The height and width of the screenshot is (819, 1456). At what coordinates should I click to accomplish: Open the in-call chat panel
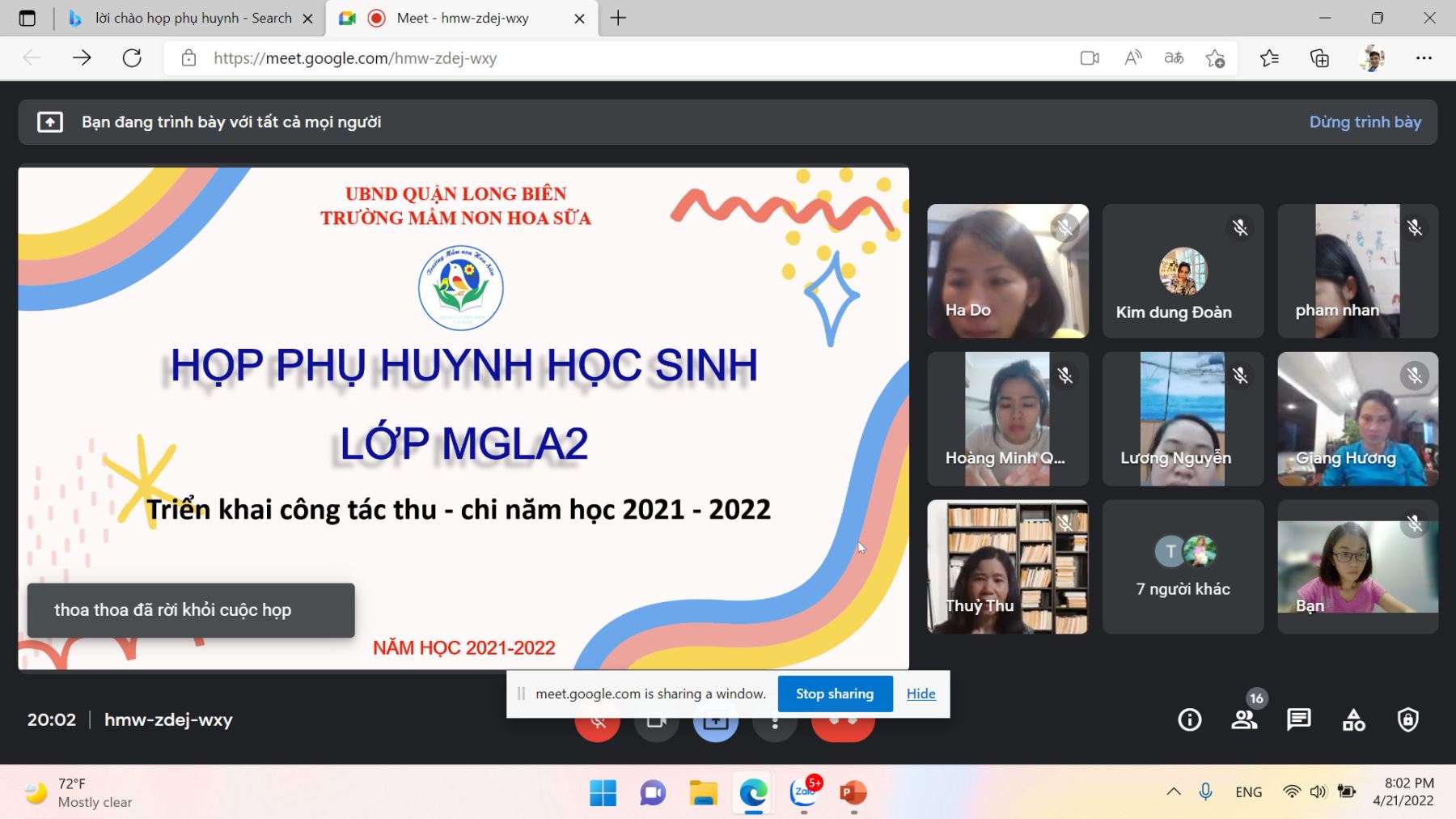coord(1298,719)
